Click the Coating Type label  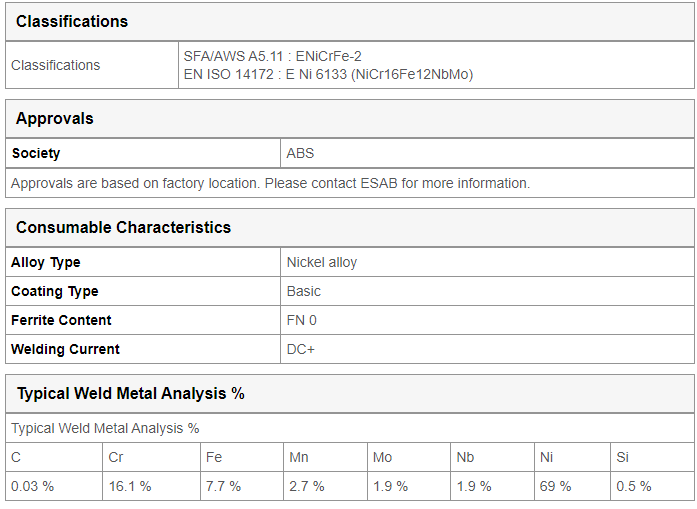tap(55, 291)
